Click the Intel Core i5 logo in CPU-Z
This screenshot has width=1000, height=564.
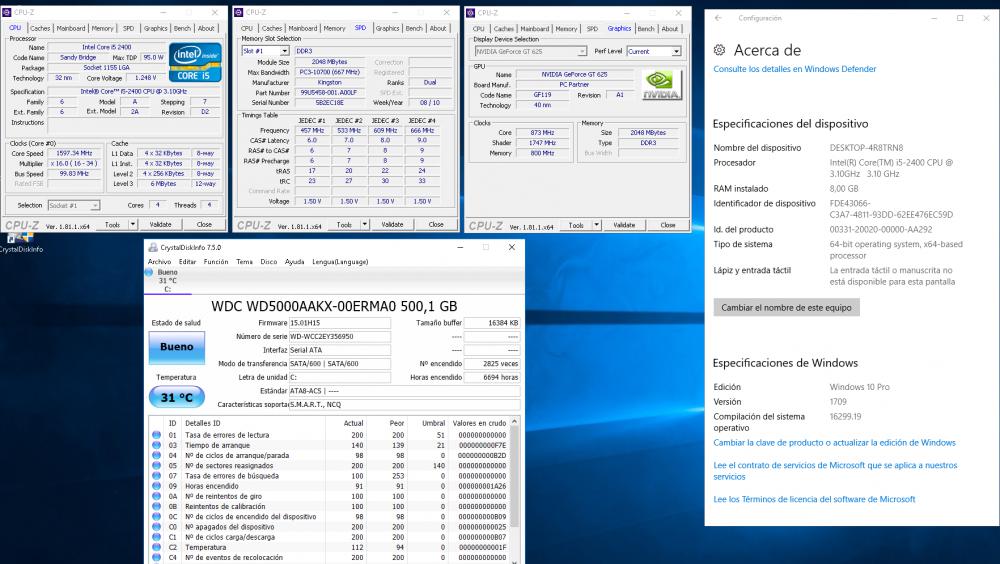tap(195, 63)
